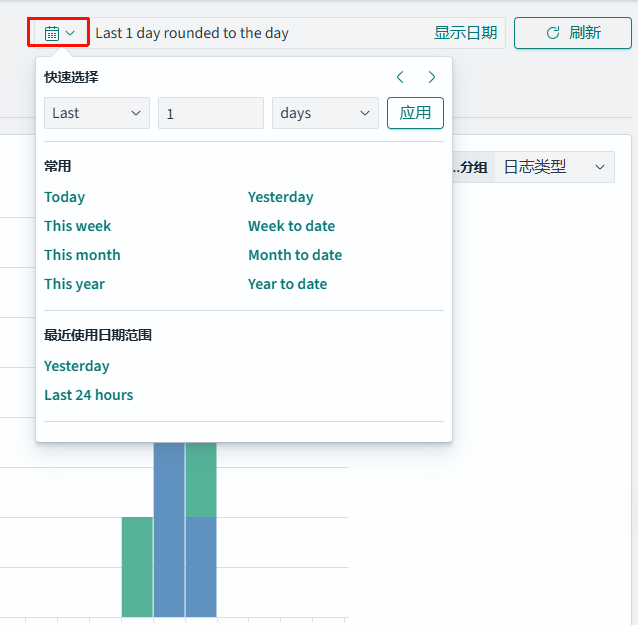This screenshot has width=638, height=625.
Task: Go to previous time window arrow
Action: [x=400, y=77]
